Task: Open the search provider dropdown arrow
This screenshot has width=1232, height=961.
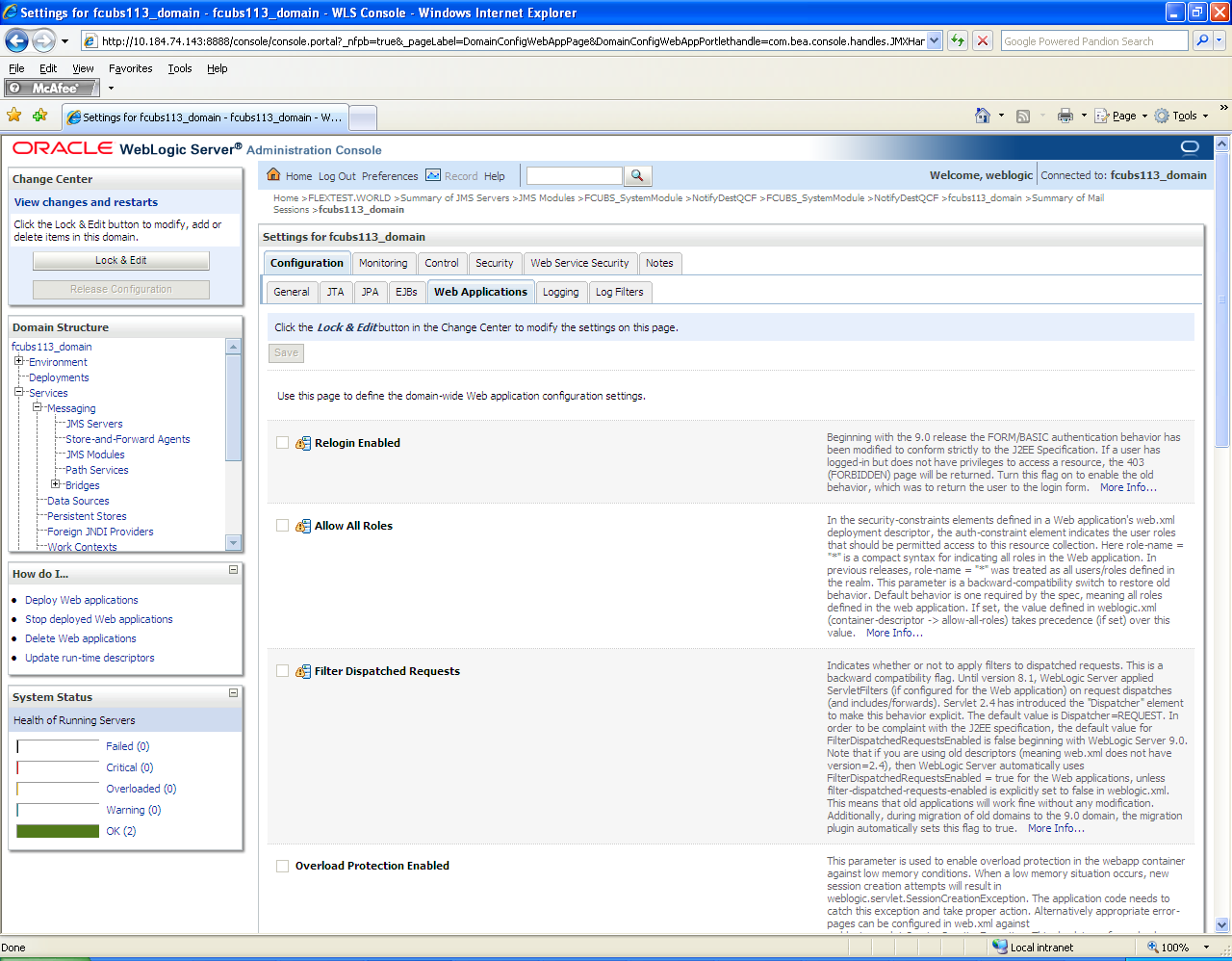Action: pos(1219,40)
